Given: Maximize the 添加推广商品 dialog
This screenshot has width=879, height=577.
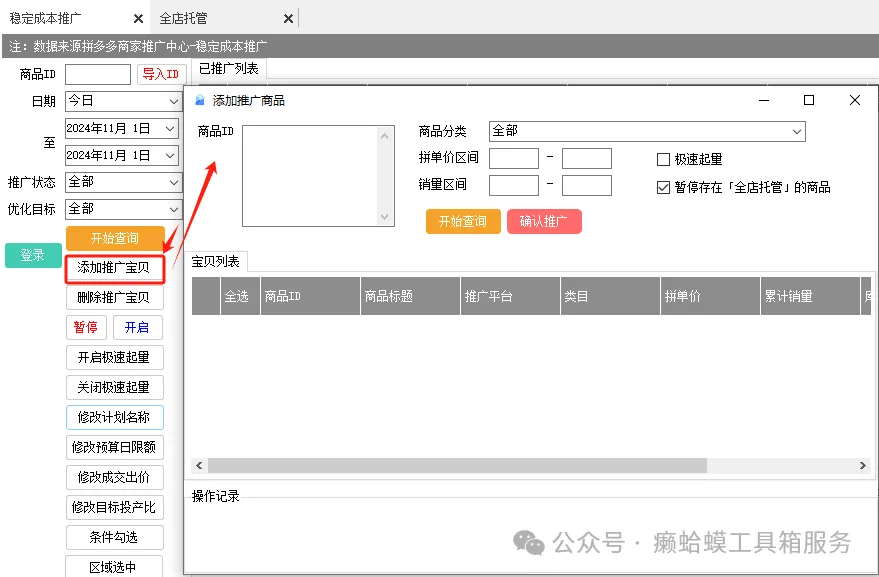Looking at the screenshot, I should 809,100.
